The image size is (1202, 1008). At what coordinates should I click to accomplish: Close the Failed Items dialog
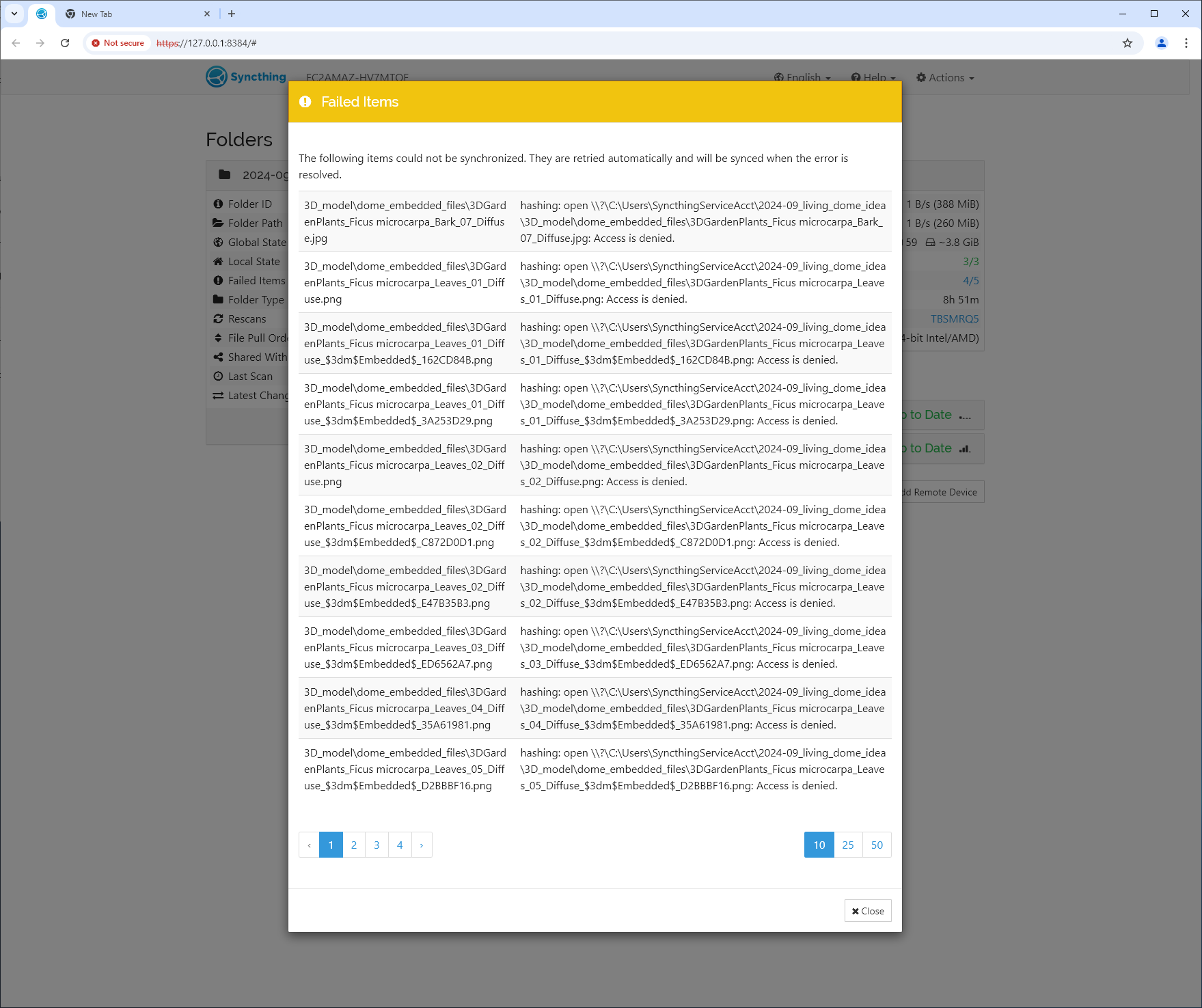pos(868,911)
